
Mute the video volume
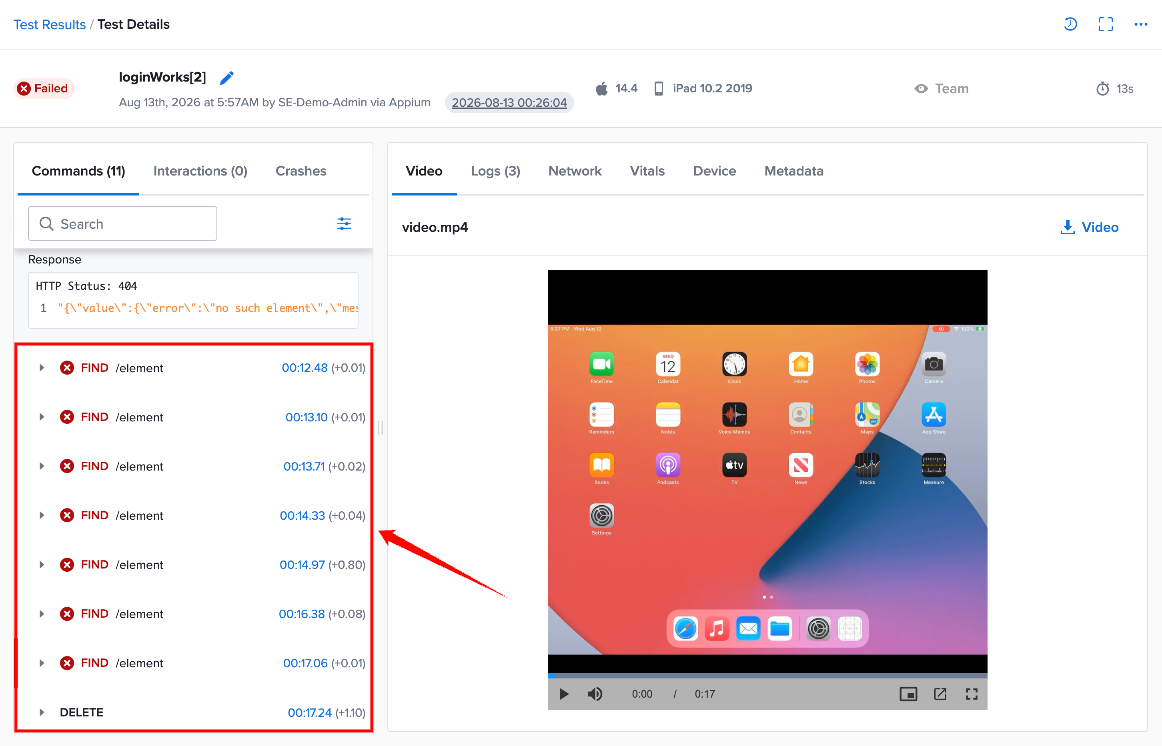[595, 694]
